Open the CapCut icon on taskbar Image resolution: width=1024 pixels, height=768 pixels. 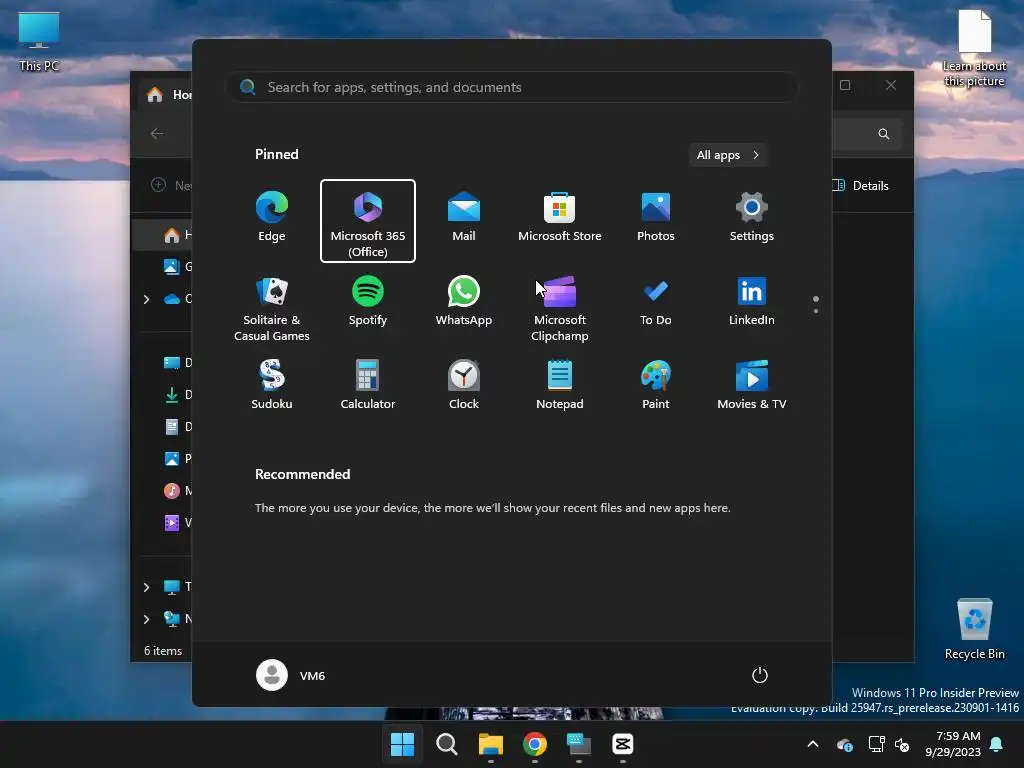coord(623,744)
